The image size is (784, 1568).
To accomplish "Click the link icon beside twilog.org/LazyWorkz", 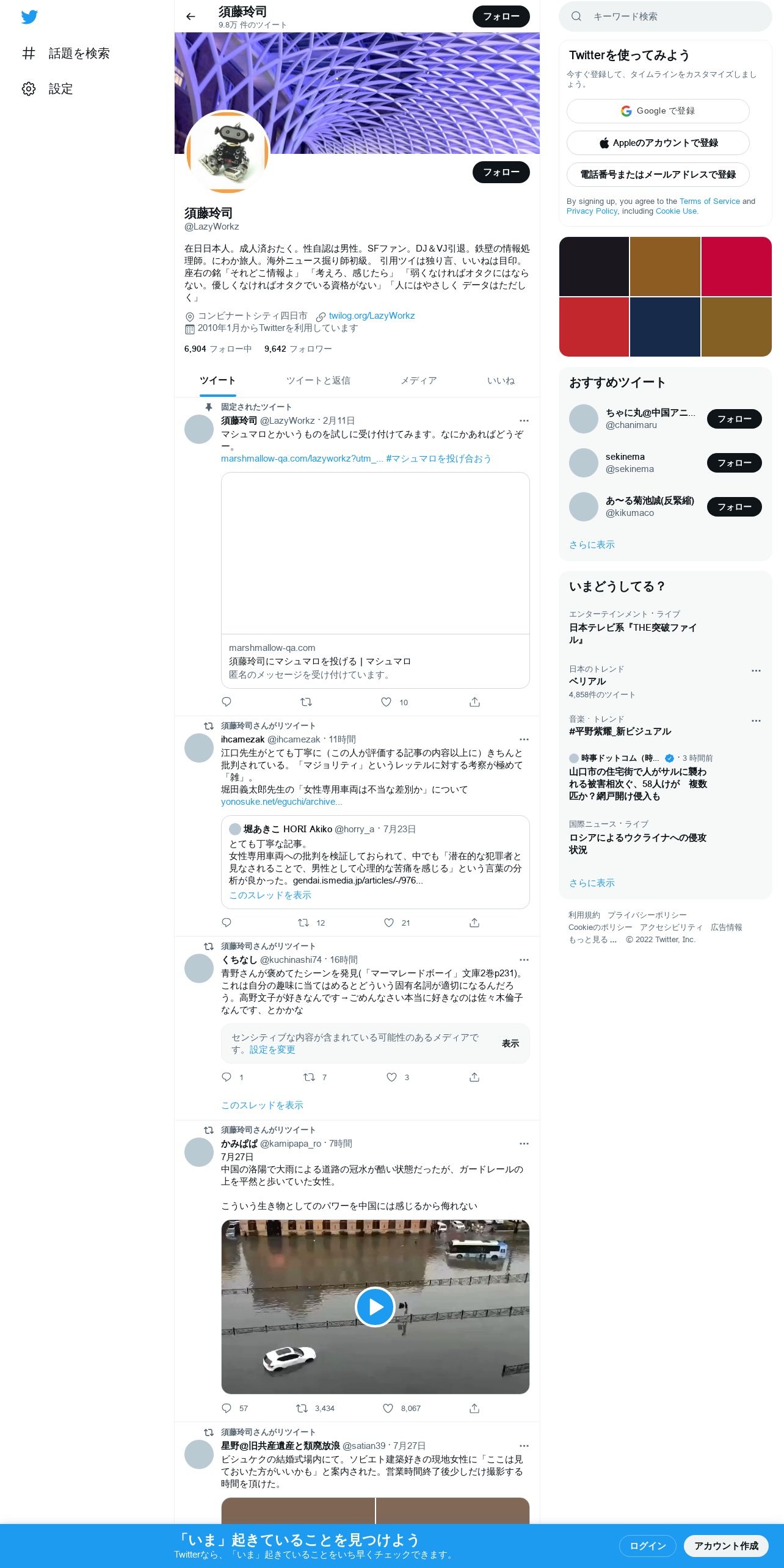I will pyautogui.click(x=321, y=316).
